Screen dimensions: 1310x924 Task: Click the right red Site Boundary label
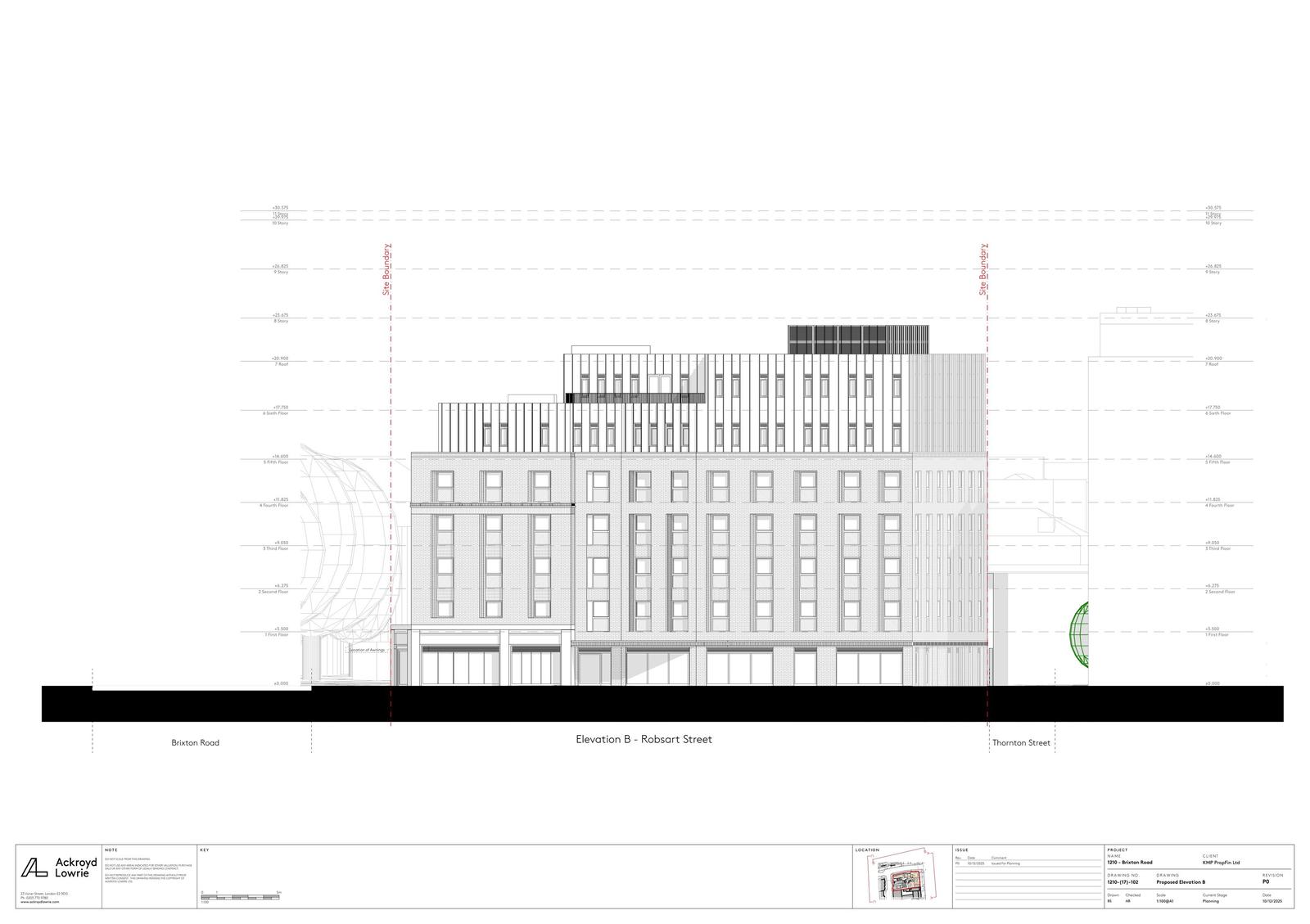(983, 269)
